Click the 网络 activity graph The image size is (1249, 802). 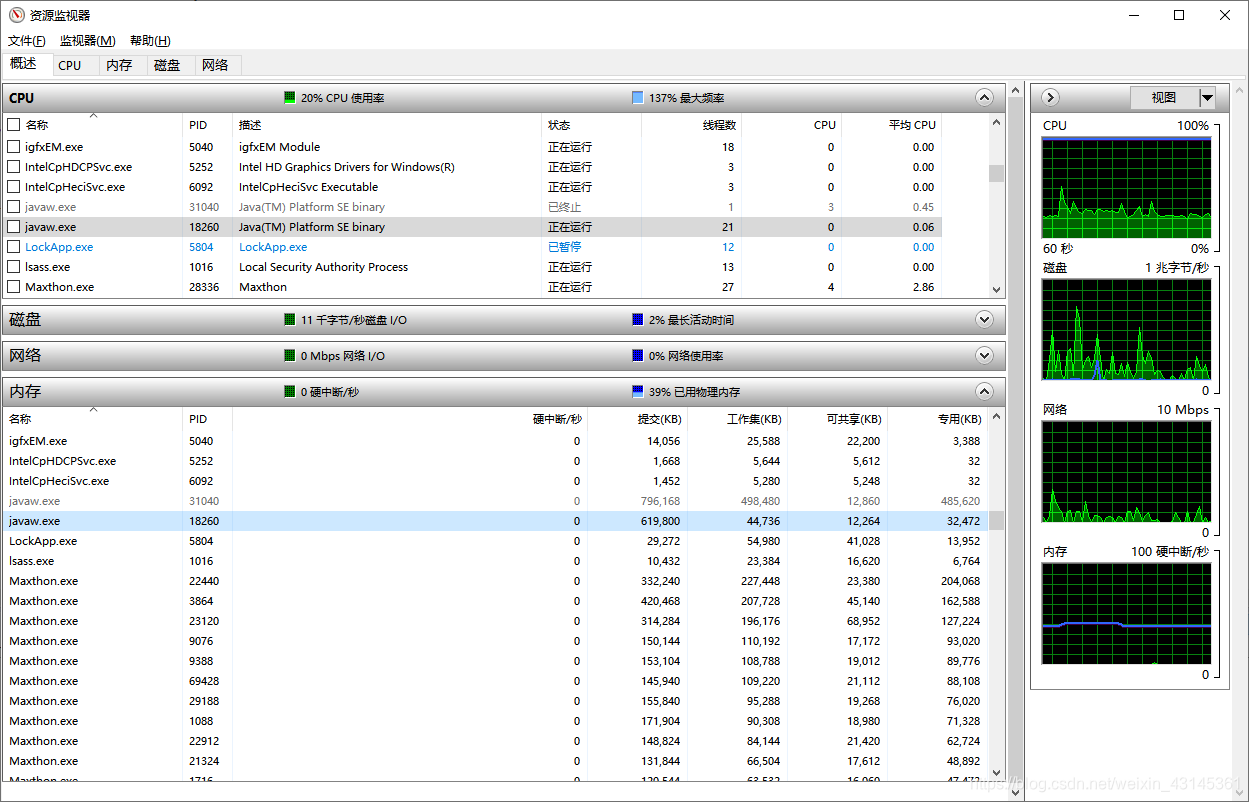(1126, 471)
